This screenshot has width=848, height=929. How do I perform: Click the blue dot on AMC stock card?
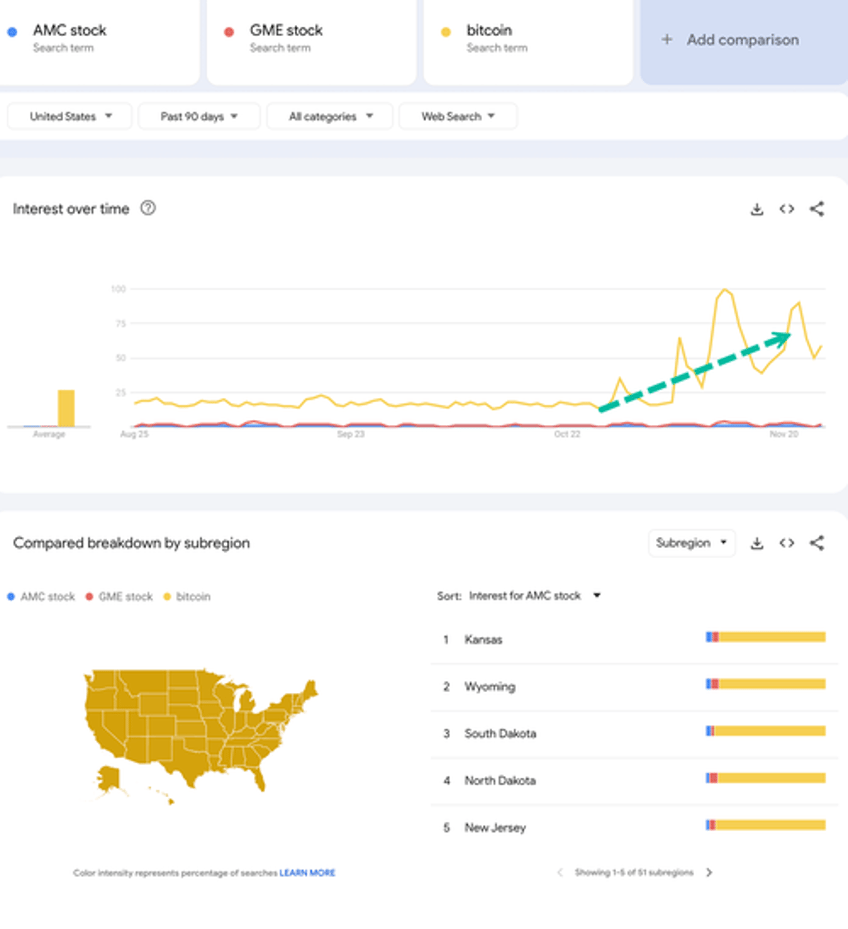[12, 32]
